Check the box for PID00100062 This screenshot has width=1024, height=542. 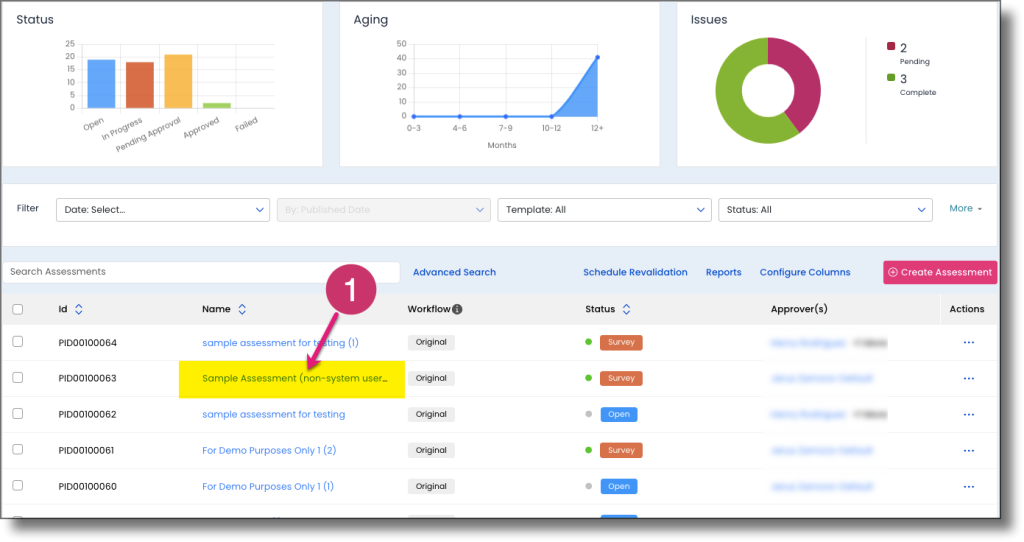[18, 413]
